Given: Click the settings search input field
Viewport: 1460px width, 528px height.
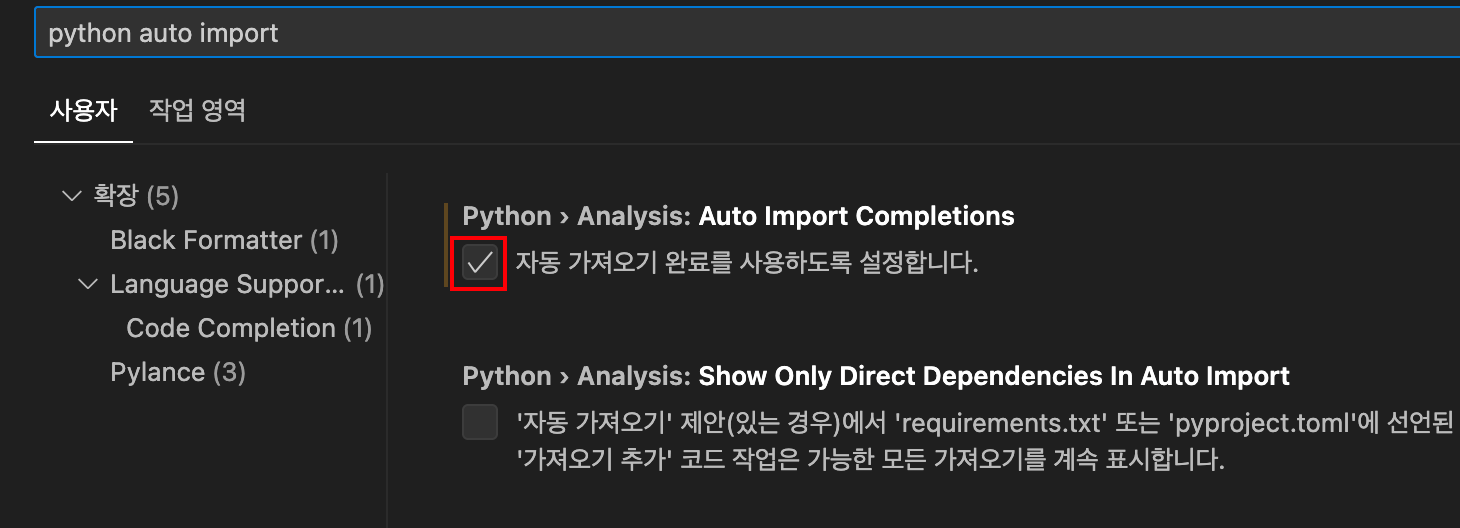Looking at the screenshot, I should pyautogui.click(x=747, y=33).
